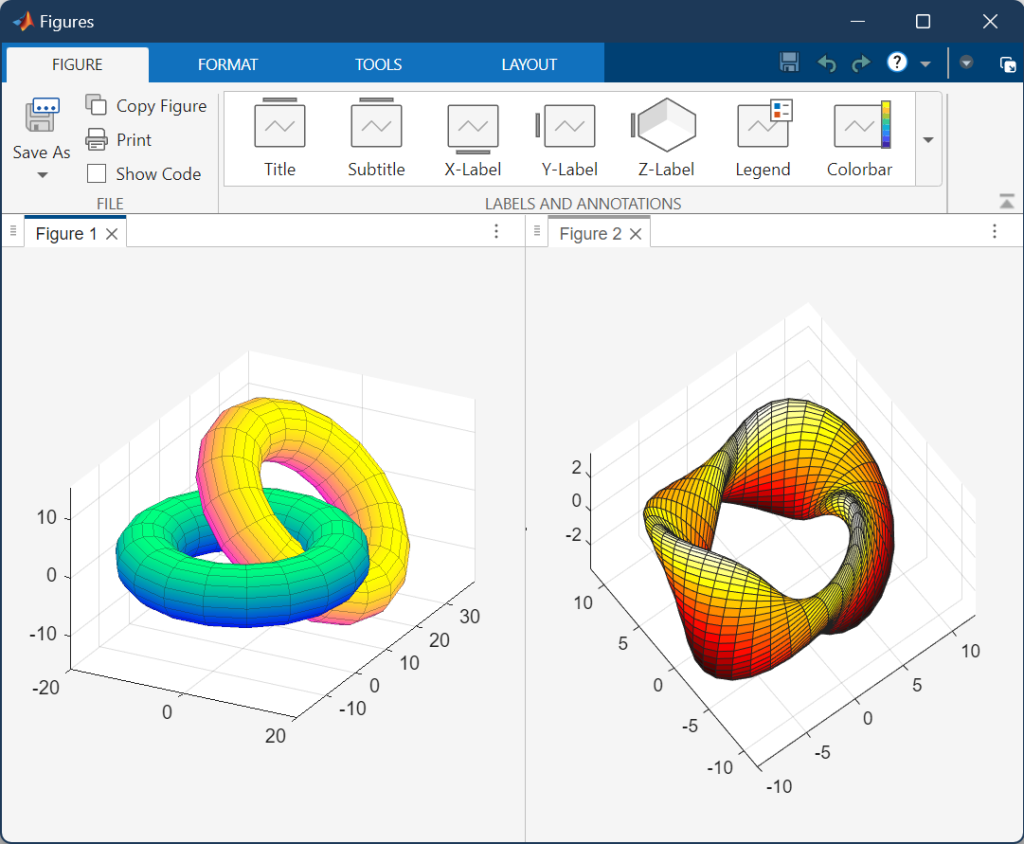Click Copy Figure button

[x=146, y=106]
